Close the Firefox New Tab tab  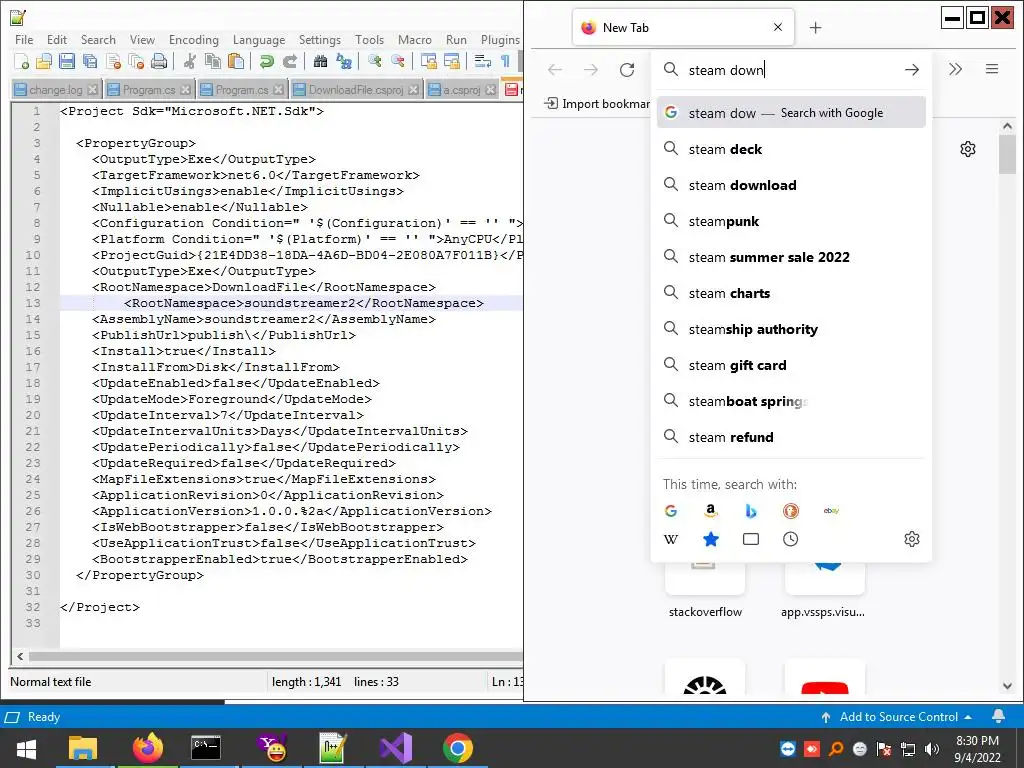pyautogui.click(x=778, y=27)
